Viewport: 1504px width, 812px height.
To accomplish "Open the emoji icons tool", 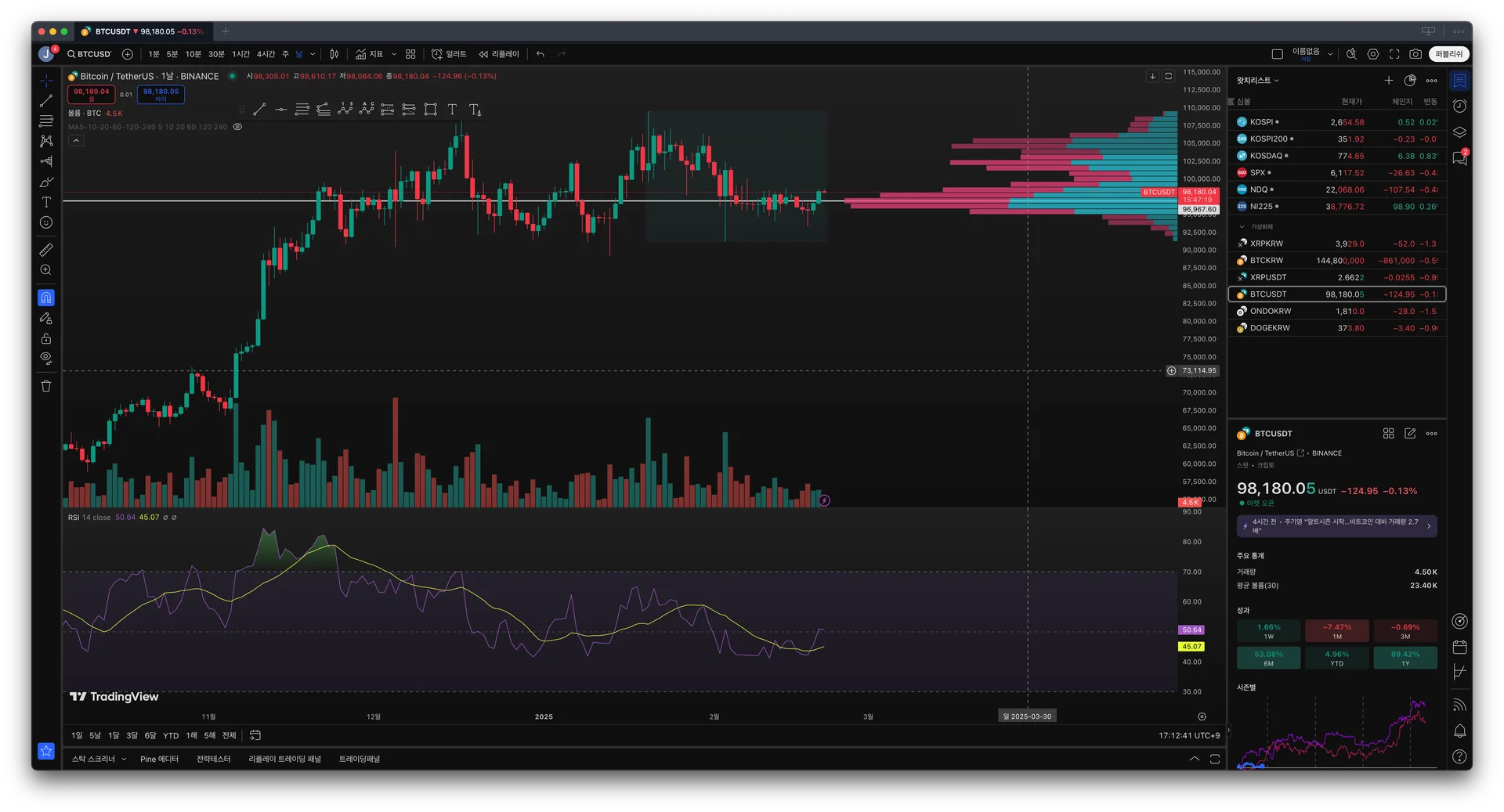I will [x=46, y=222].
